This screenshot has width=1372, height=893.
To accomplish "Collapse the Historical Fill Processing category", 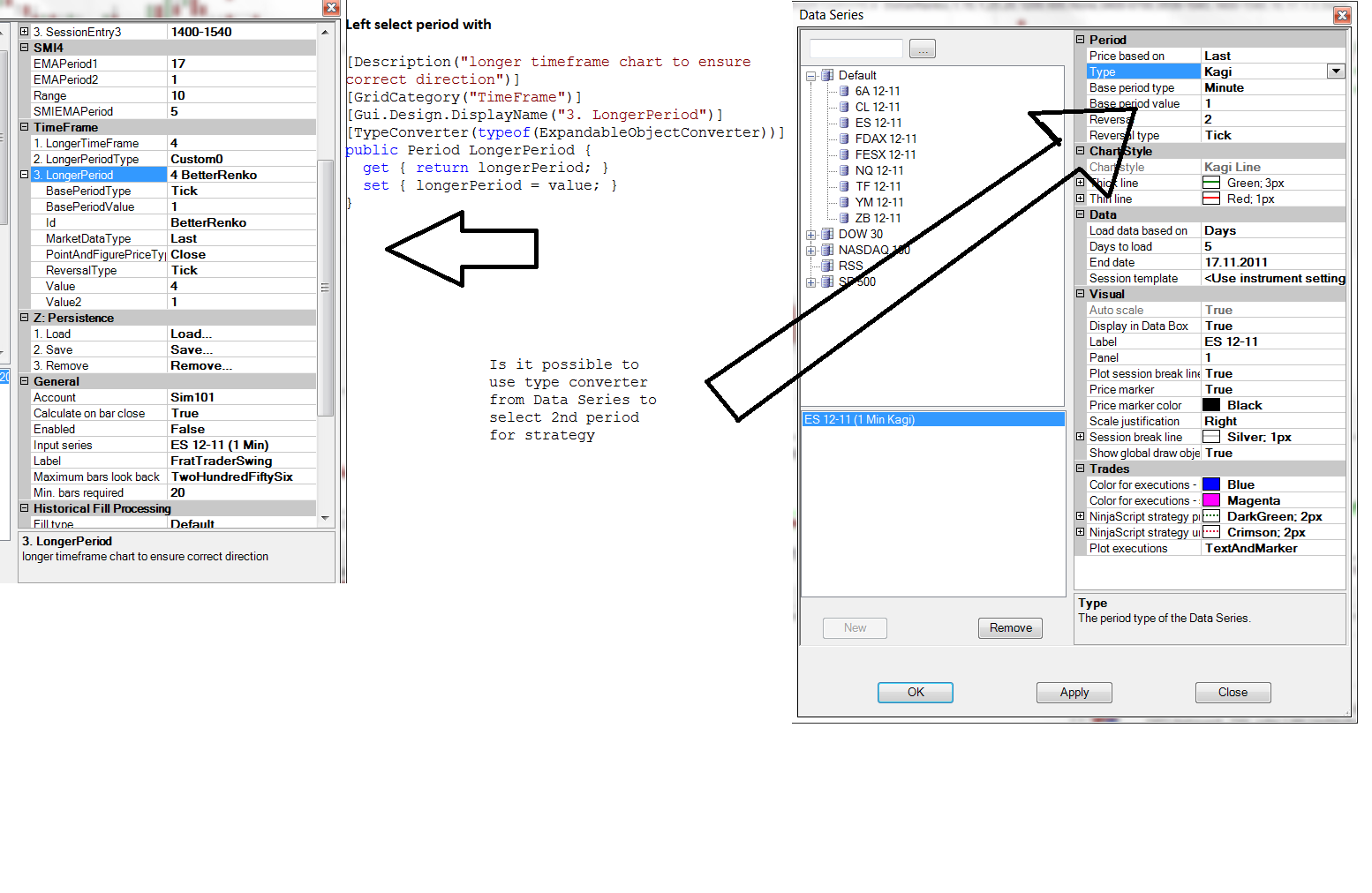I will [25, 508].
